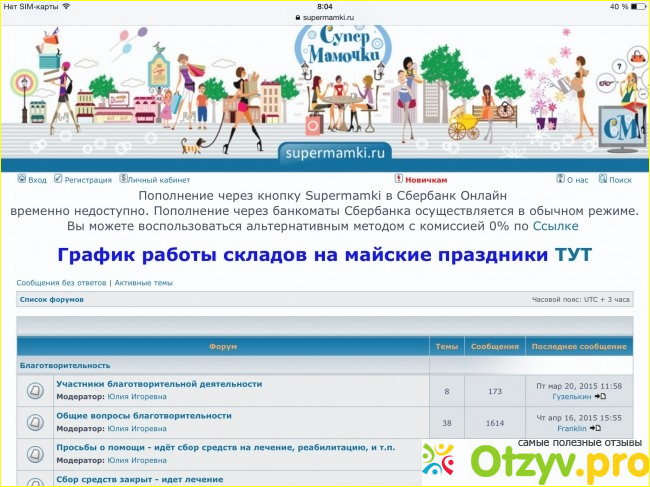Click the Регистрация icon
Image resolution: width=650 pixels, height=487 pixels.
pos(59,179)
